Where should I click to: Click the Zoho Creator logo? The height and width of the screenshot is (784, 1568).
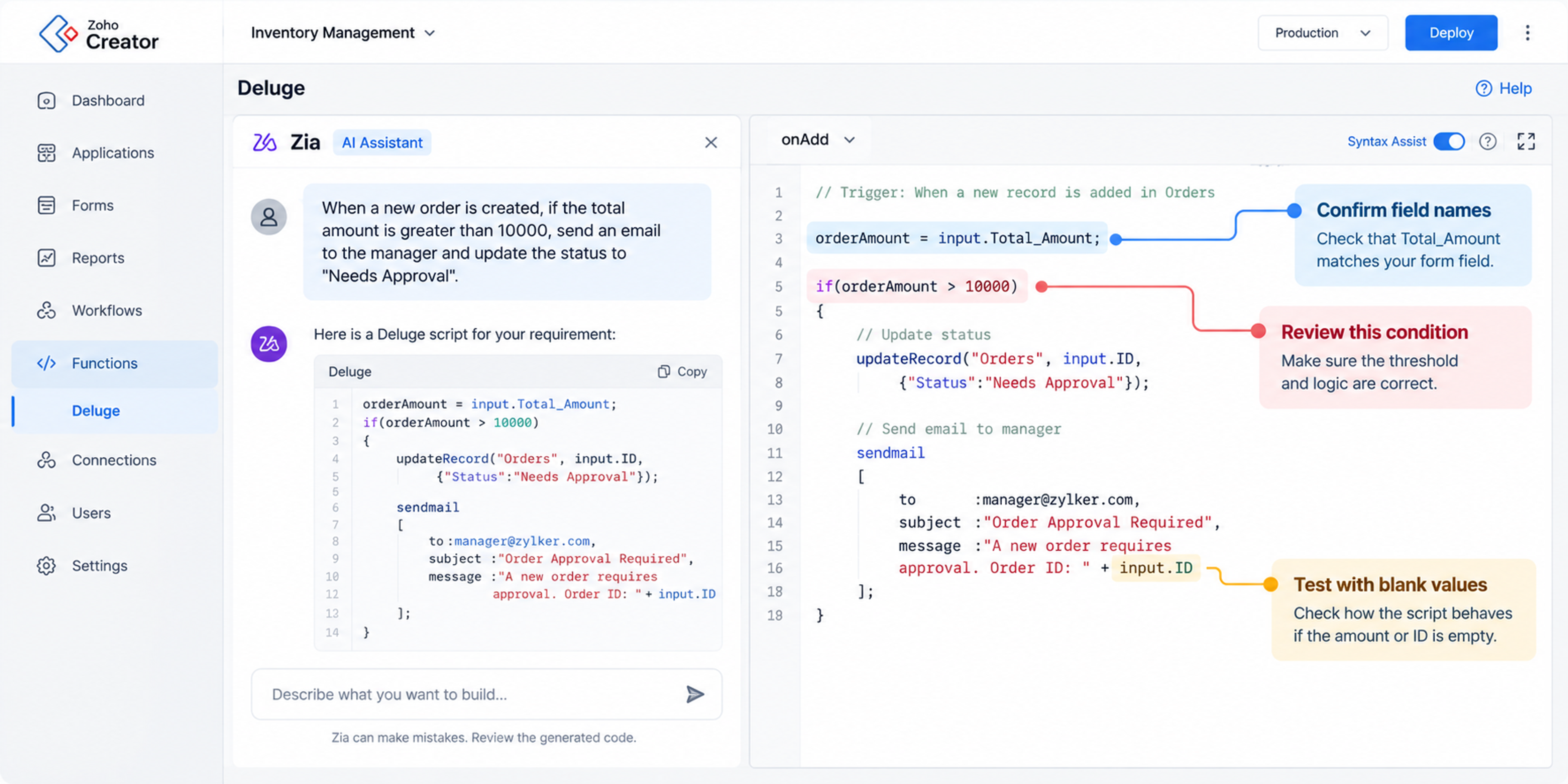pos(98,33)
